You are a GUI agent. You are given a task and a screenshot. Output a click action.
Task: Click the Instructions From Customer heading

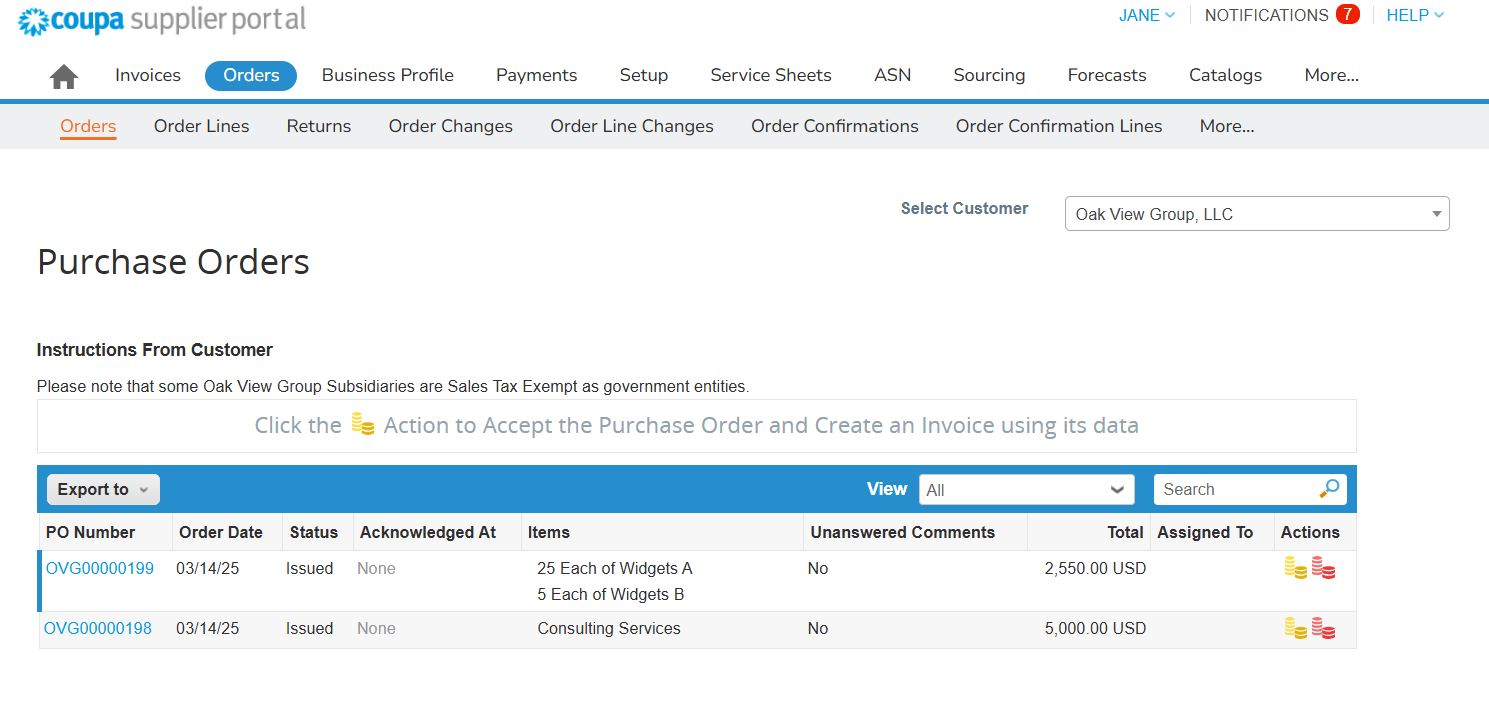(155, 350)
